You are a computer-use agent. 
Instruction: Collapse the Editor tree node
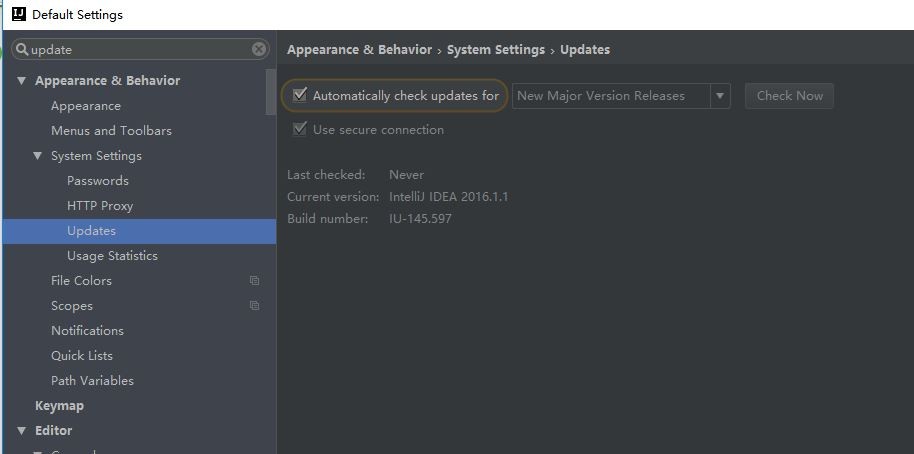22,431
